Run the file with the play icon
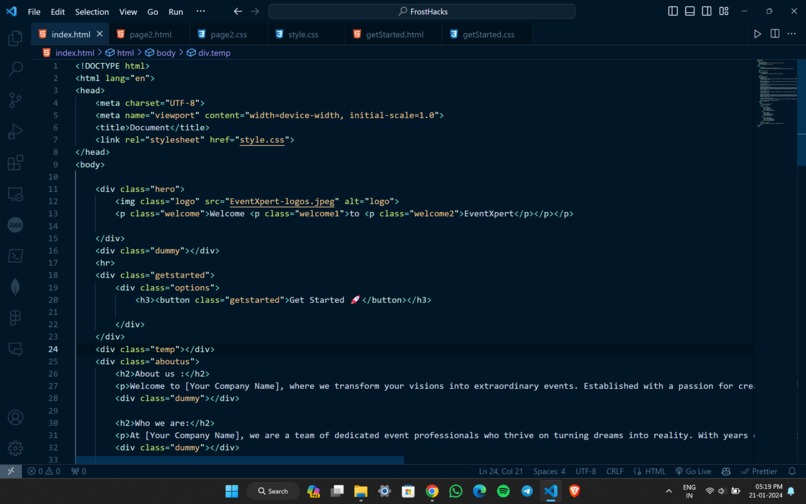This screenshot has width=806, height=504. point(757,34)
